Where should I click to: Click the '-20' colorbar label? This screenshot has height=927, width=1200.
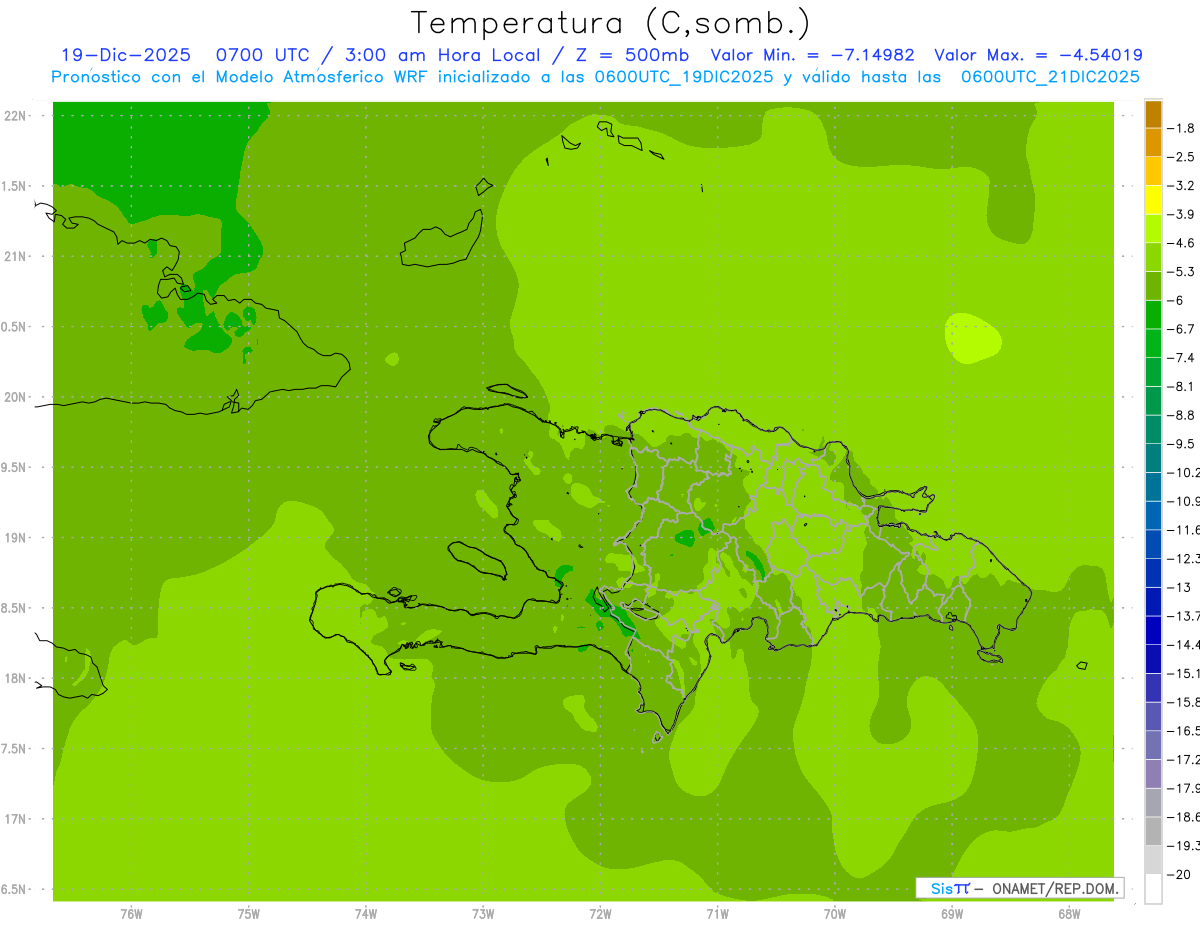click(1180, 875)
